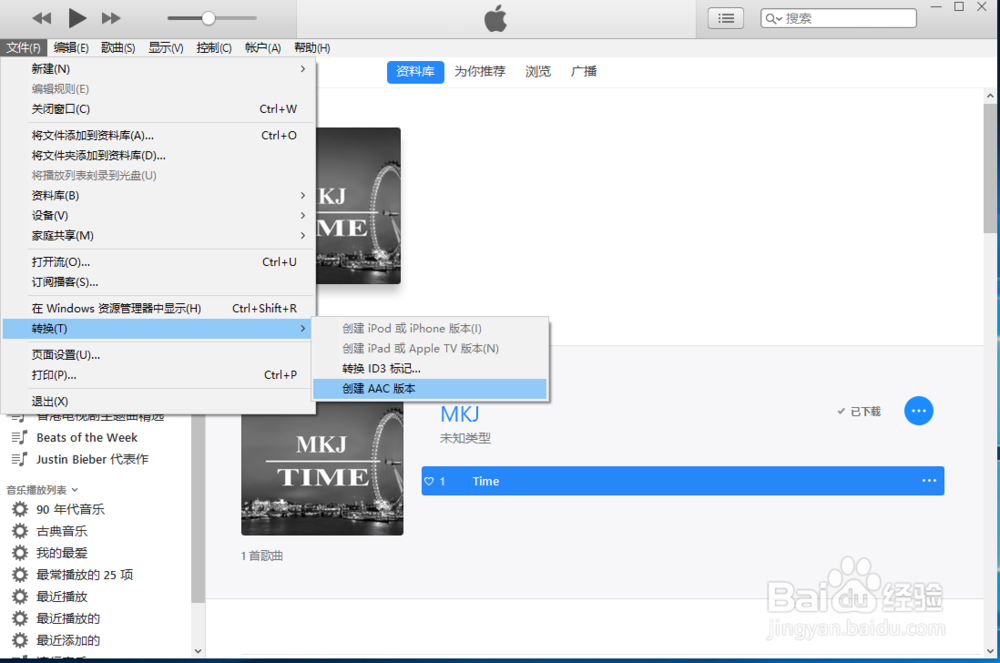Open the 最近添加的 smart playlist
1000x663 pixels.
(68, 640)
